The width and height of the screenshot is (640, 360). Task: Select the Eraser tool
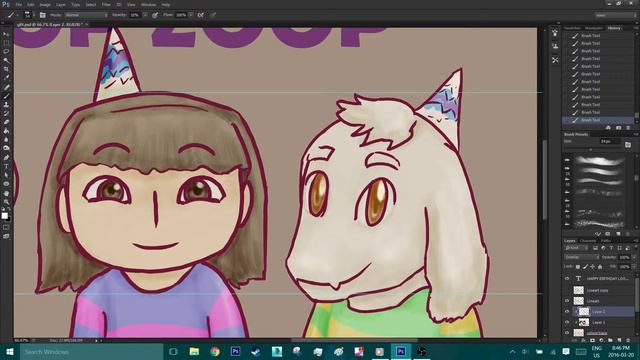tap(6, 122)
